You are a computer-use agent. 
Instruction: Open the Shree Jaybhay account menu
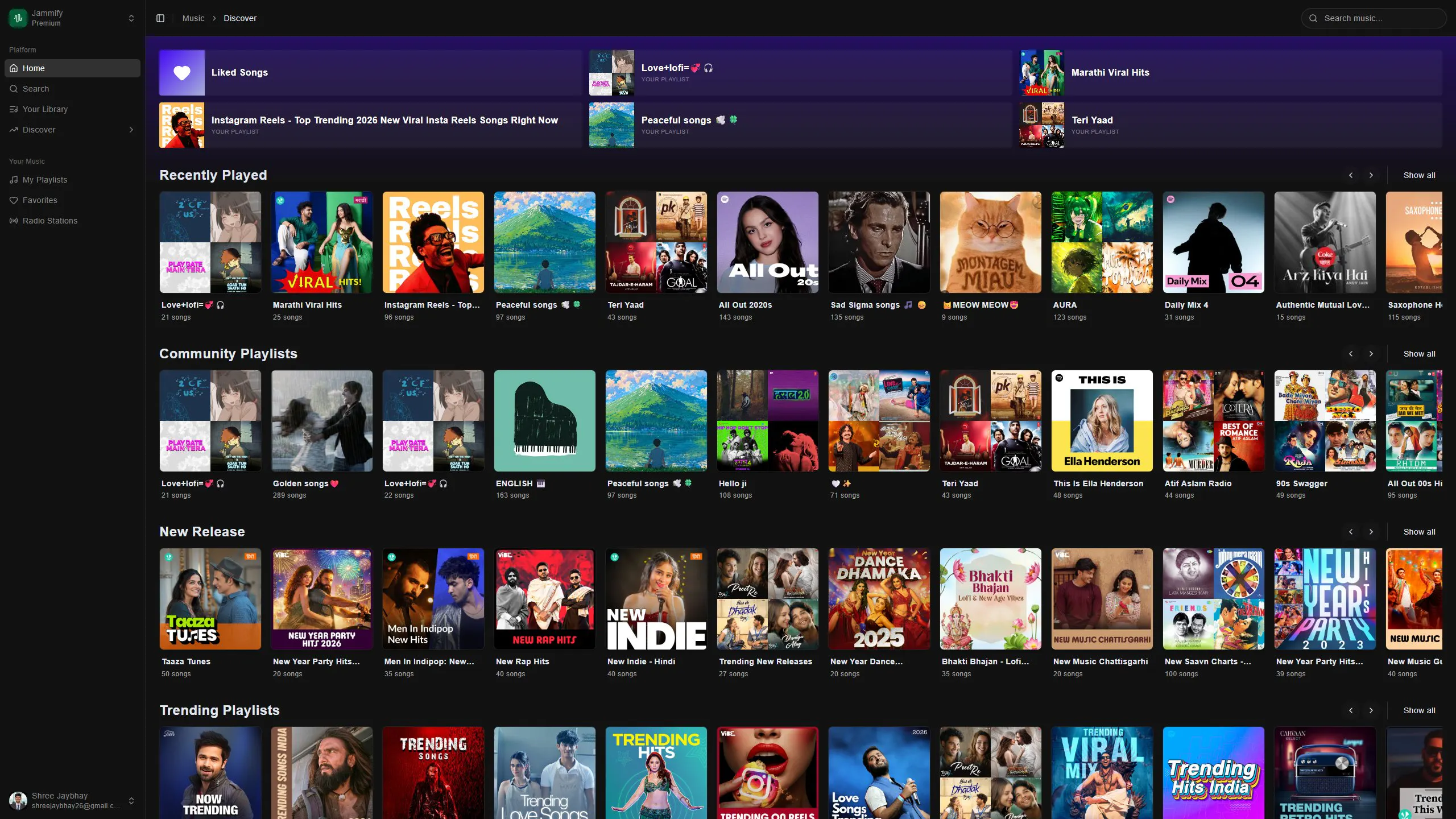coord(72,801)
